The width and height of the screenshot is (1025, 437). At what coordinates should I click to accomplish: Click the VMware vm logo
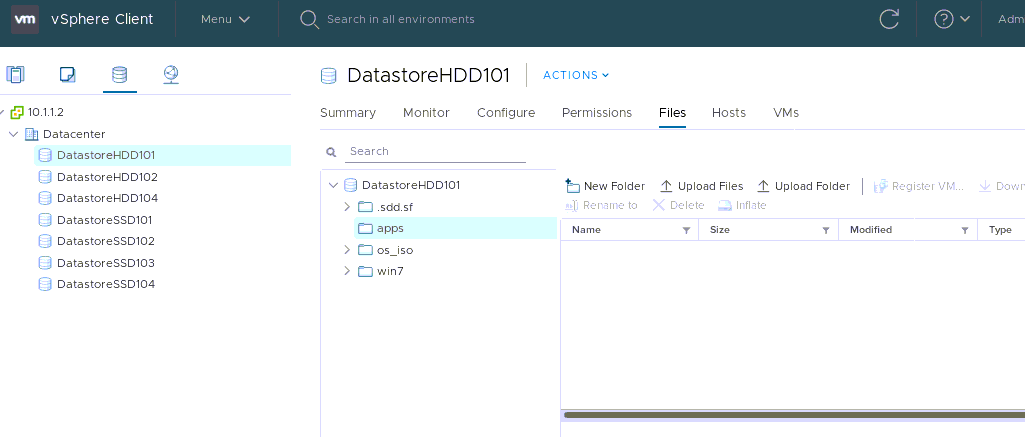(25, 19)
